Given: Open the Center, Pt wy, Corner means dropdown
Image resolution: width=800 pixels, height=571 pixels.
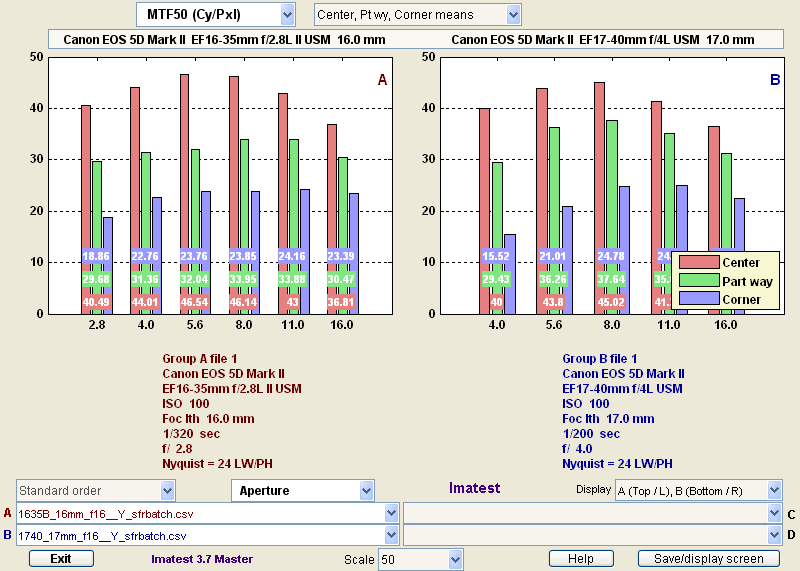Looking at the screenshot, I should coord(417,15).
